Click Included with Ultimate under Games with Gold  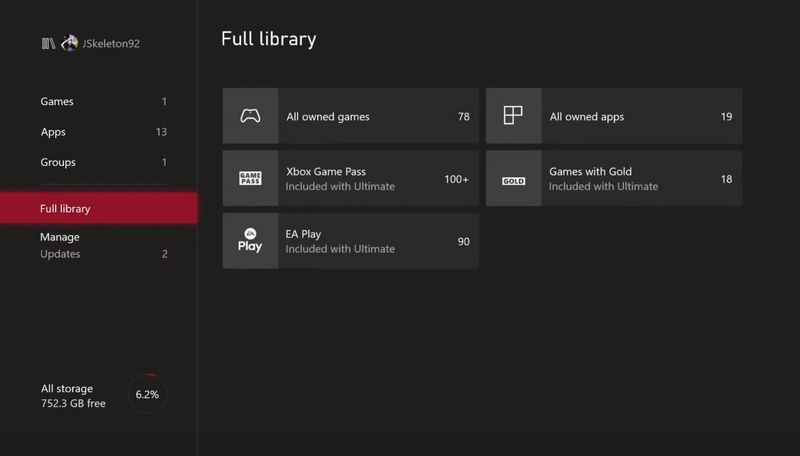tap(603, 187)
